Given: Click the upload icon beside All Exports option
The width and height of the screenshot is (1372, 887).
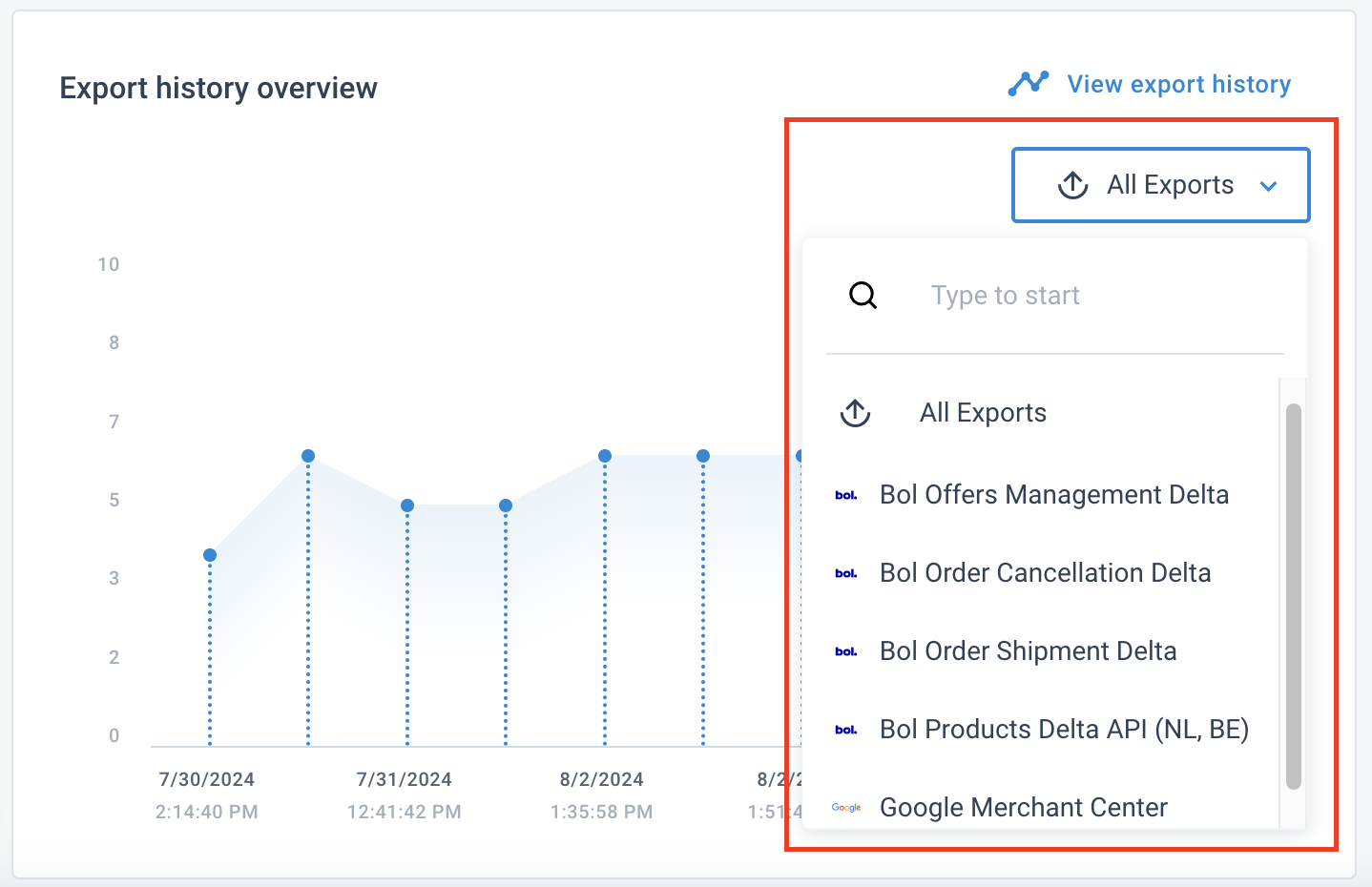Looking at the screenshot, I should pyautogui.click(x=855, y=413).
